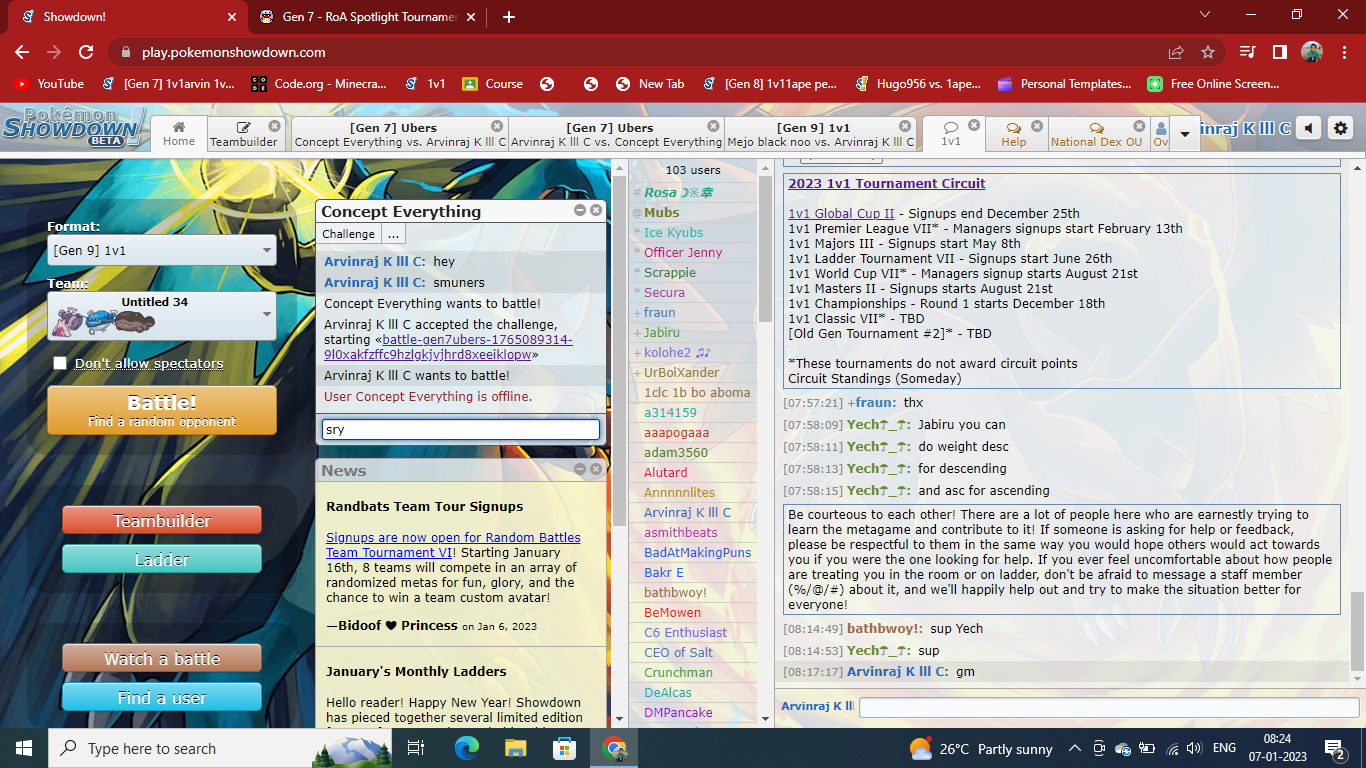Close the Concept Everything PM window
Image resolution: width=1366 pixels, height=768 pixels.
pos(596,211)
